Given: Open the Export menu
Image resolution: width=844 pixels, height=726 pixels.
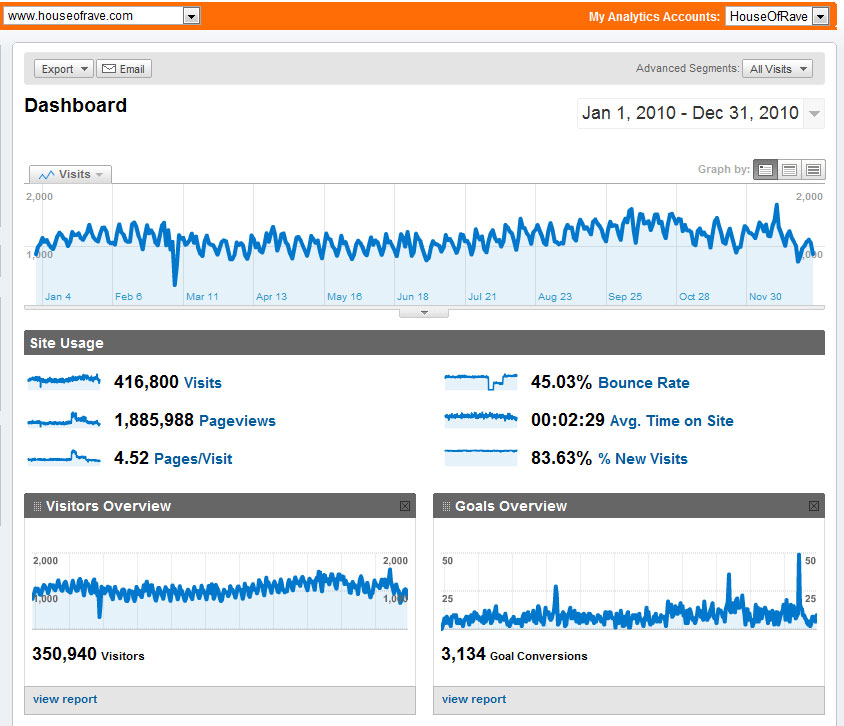Looking at the screenshot, I should pos(64,69).
